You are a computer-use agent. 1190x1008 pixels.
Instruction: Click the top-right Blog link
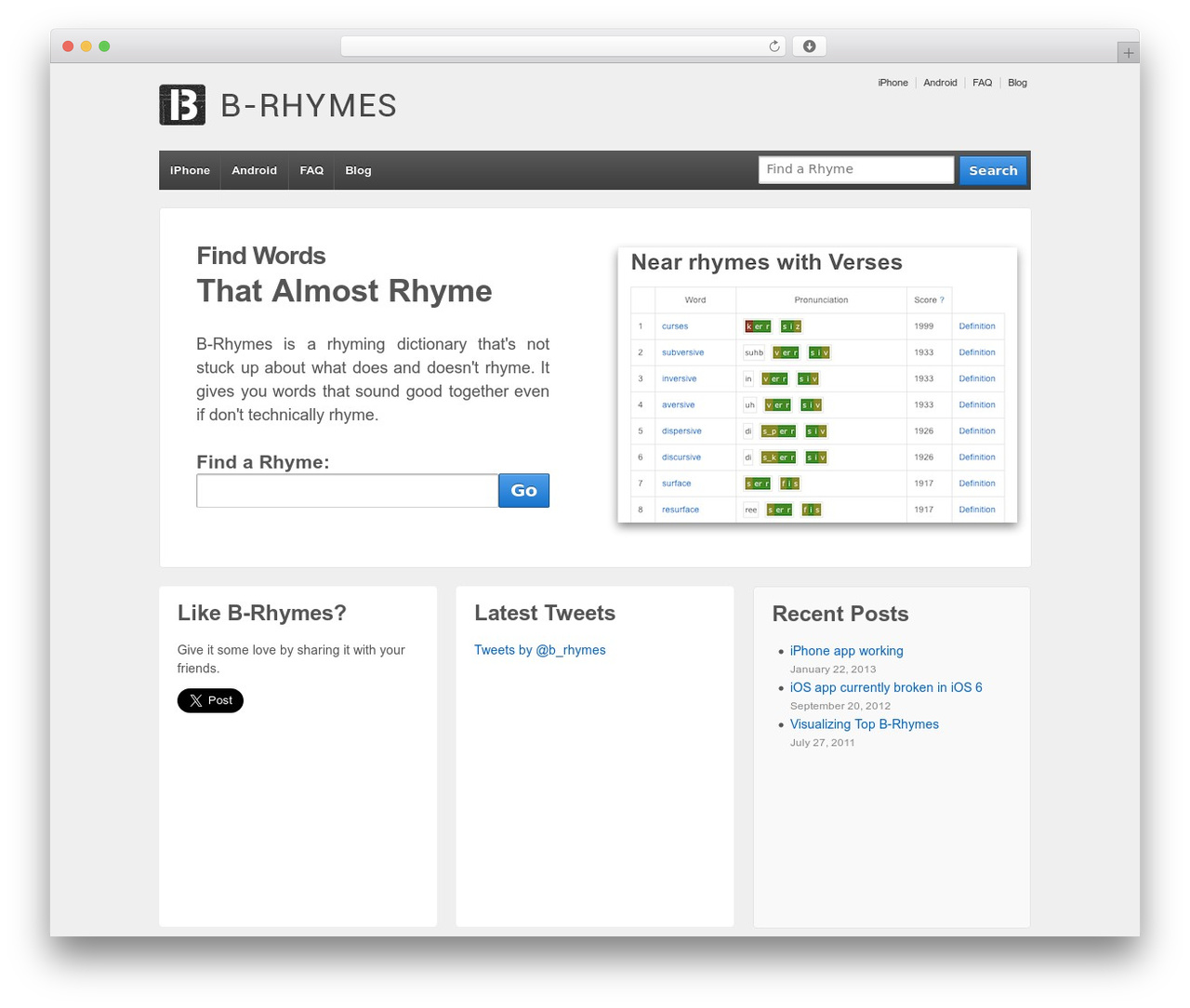1017,83
